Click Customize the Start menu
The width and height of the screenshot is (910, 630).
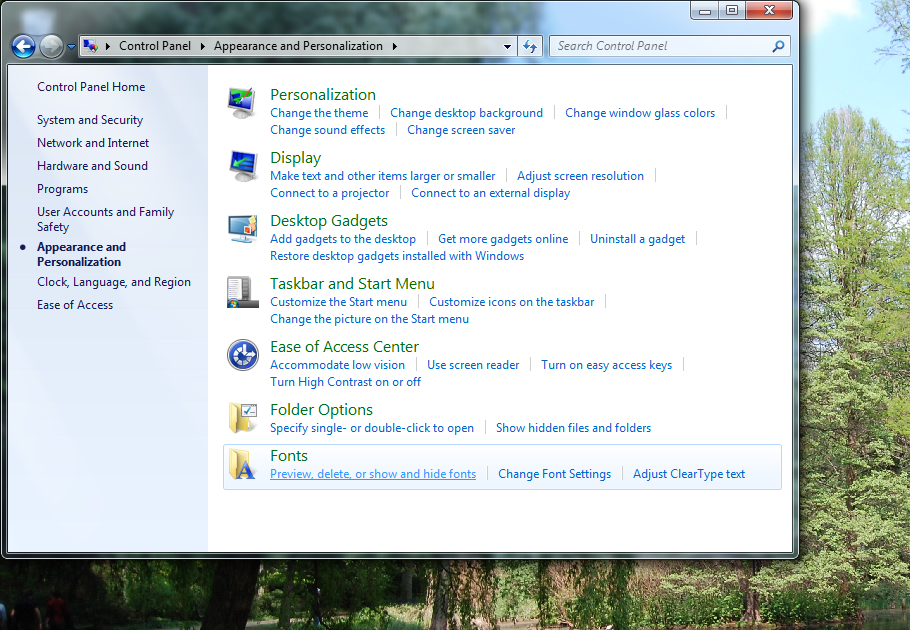click(x=338, y=302)
